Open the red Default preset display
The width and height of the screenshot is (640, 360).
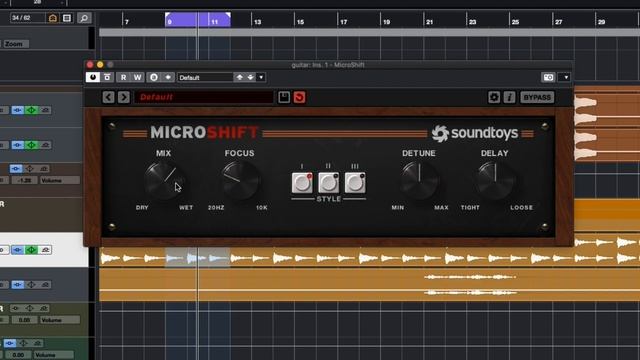click(204, 97)
